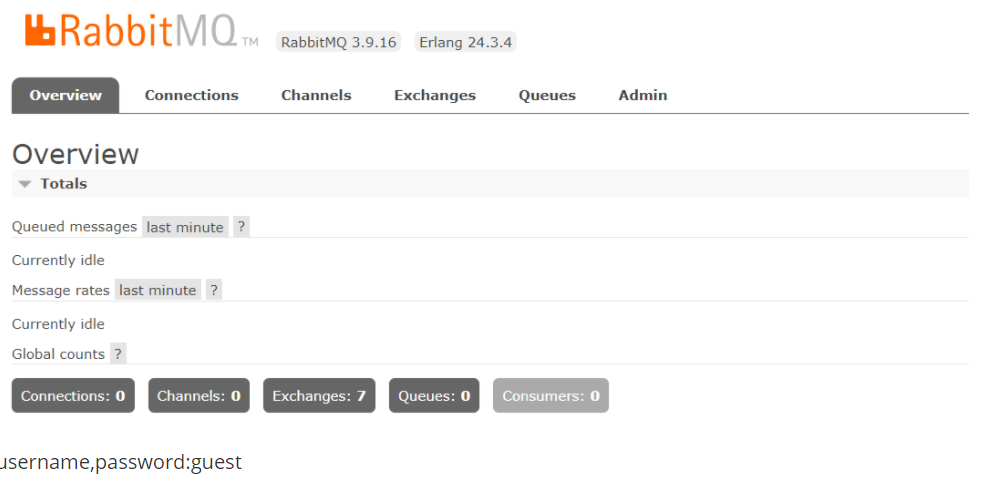Click the Overview page heading
The height and width of the screenshot is (491, 982).
tap(76, 154)
